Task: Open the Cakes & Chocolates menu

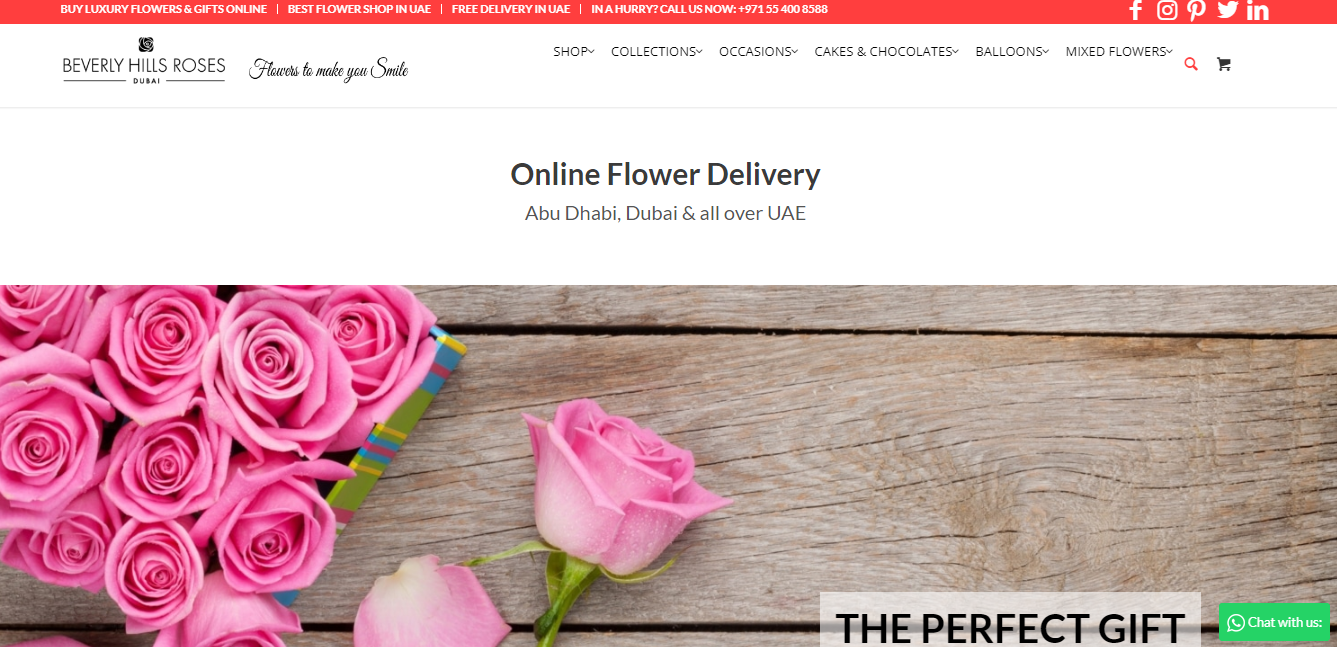Action: coord(886,51)
